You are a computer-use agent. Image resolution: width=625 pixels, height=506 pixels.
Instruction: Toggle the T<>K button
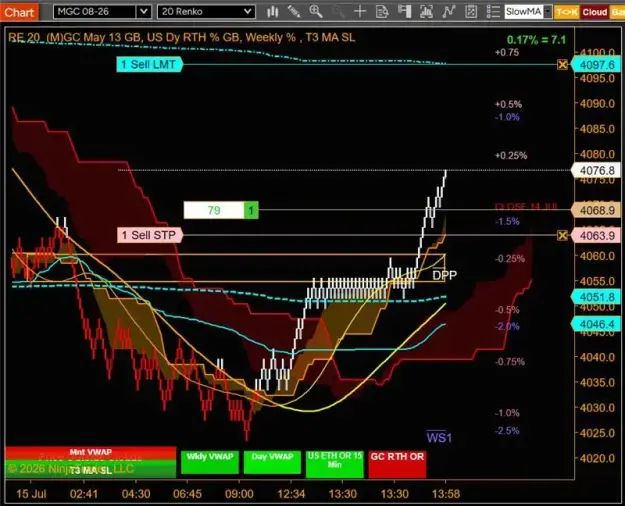(566, 12)
